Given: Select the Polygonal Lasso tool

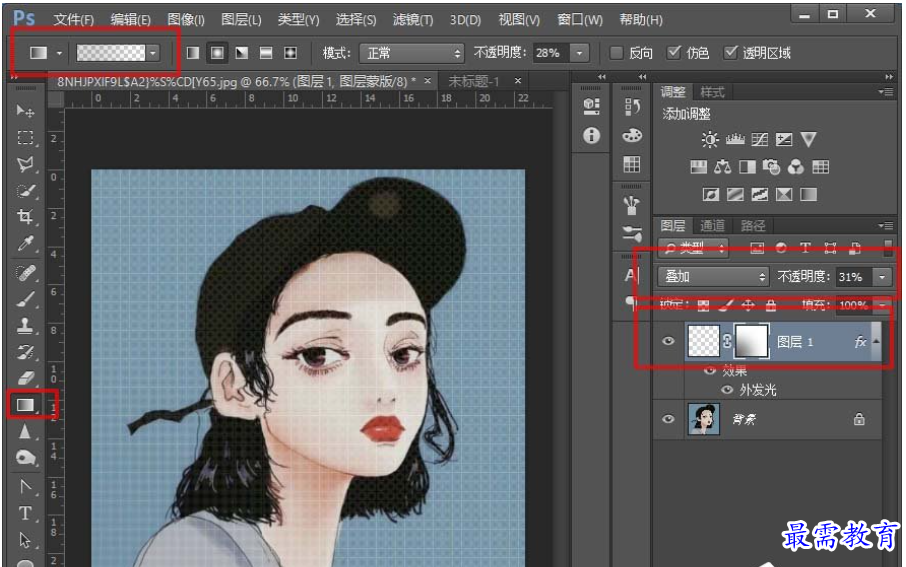Looking at the screenshot, I should point(25,164).
